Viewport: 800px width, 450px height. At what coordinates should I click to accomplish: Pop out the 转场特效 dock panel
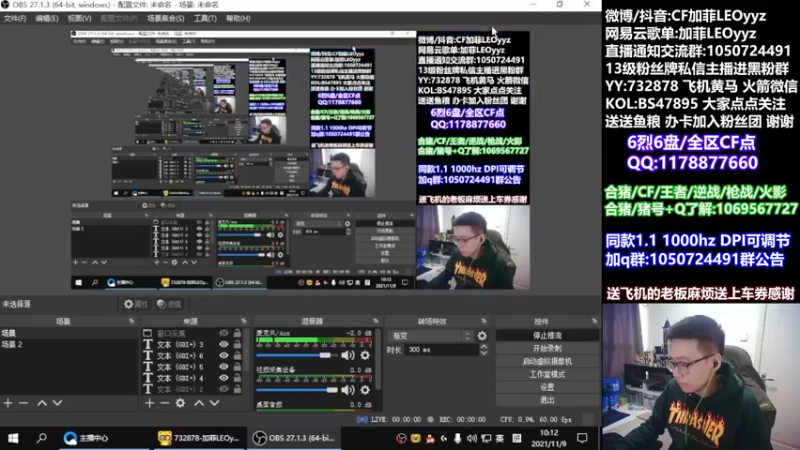coord(484,321)
